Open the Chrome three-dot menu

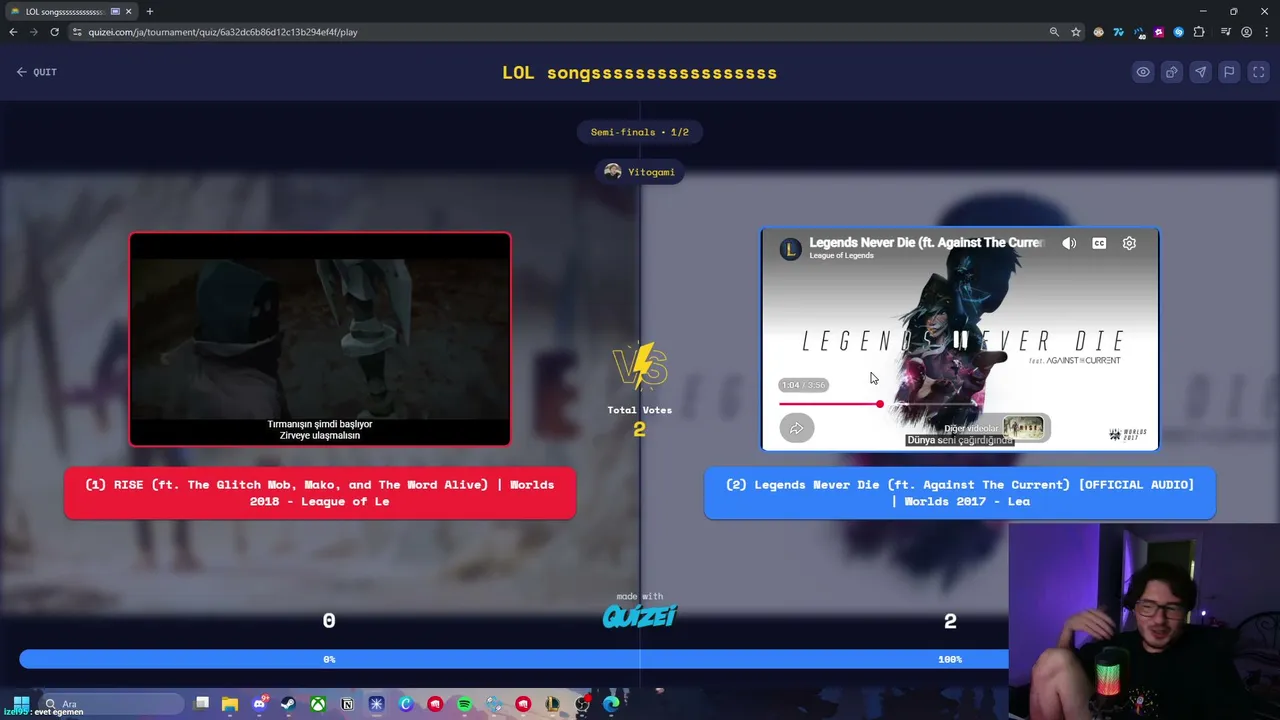(x=1266, y=32)
